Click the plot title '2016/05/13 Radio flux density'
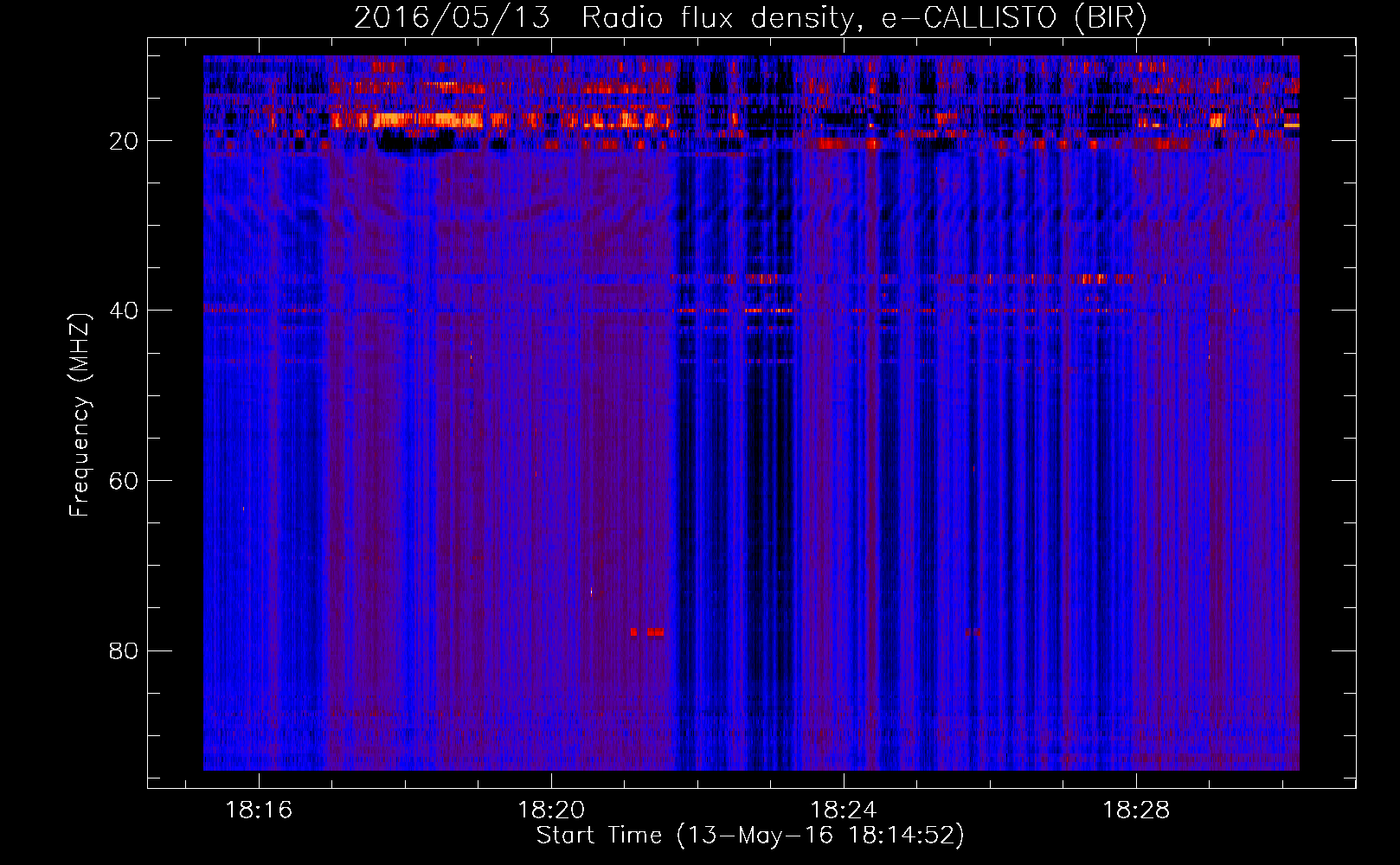 click(749, 18)
